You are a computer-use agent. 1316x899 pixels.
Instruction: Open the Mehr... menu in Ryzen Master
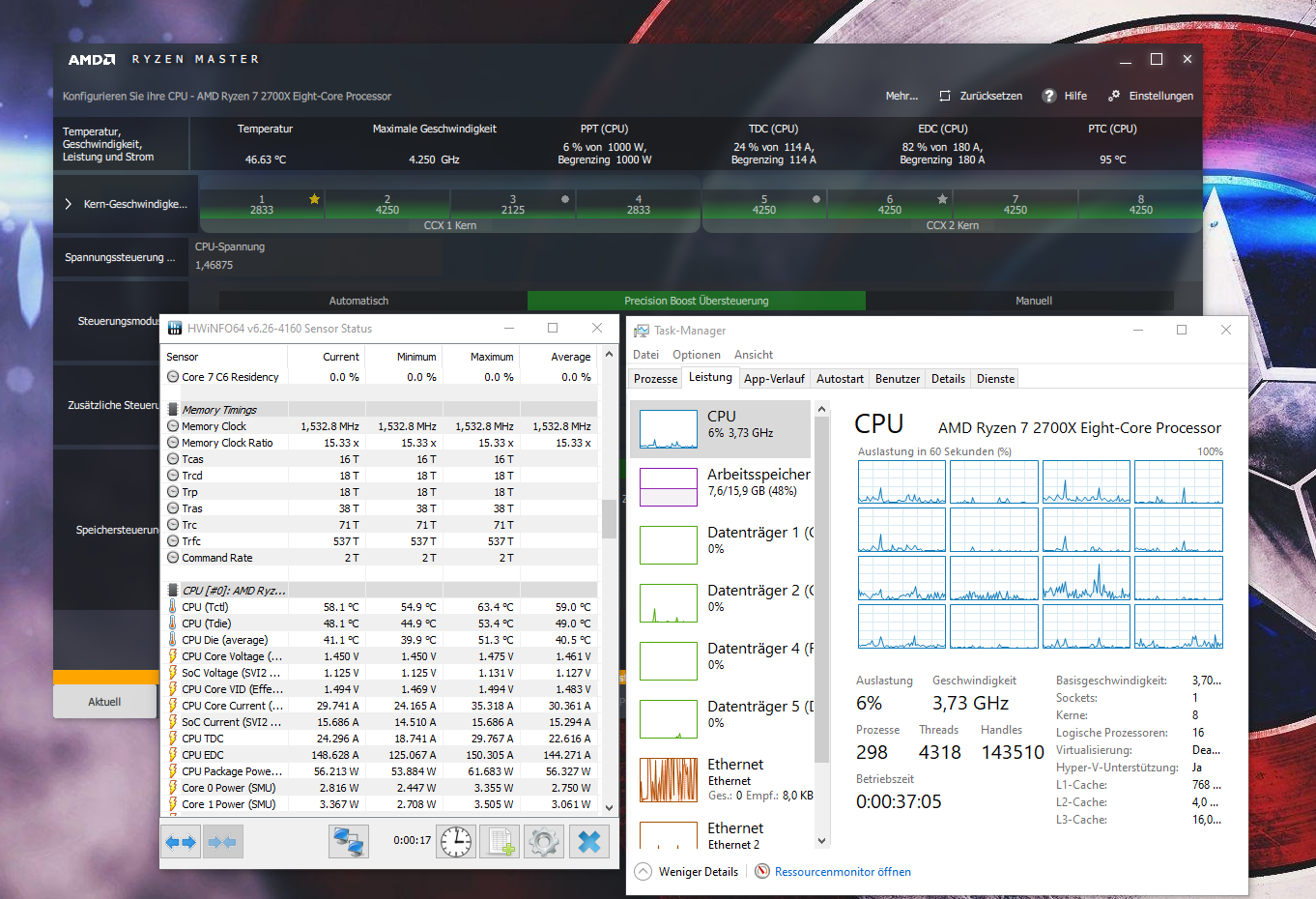click(901, 96)
